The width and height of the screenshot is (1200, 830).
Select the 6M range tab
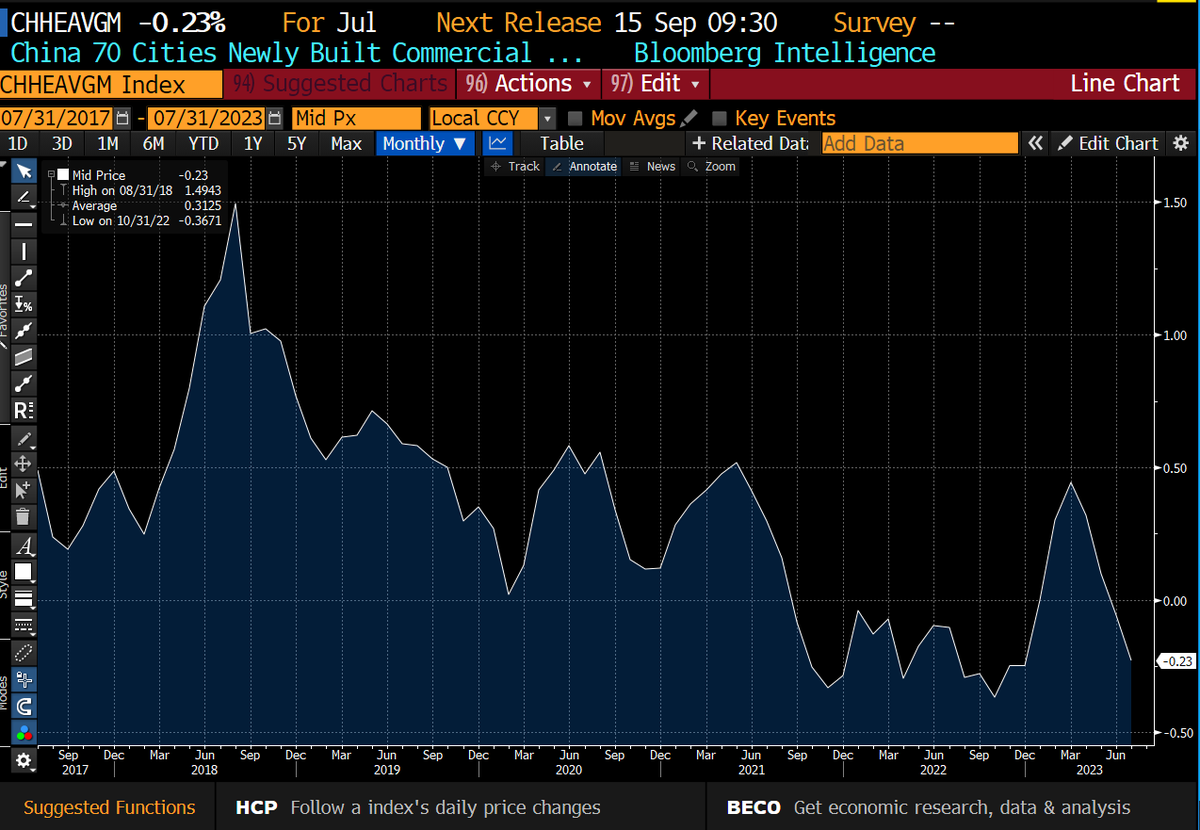click(153, 143)
